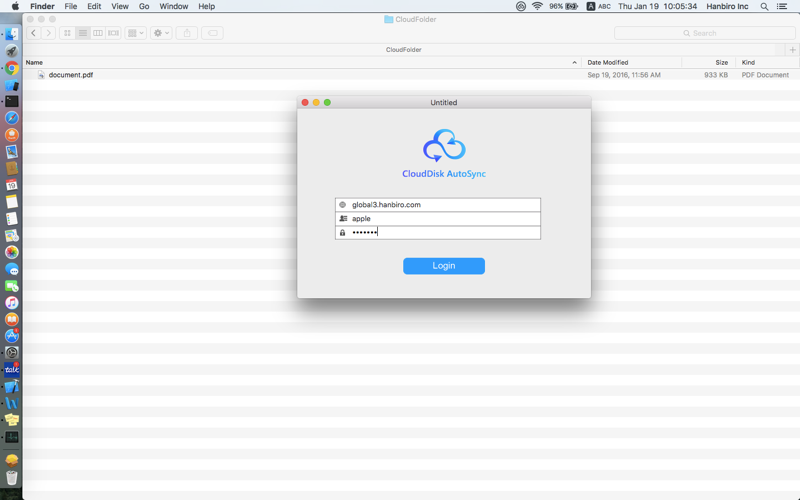800x500 pixels.
Task: Open Spotlight search in menu bar
Action: click(764, 6)
